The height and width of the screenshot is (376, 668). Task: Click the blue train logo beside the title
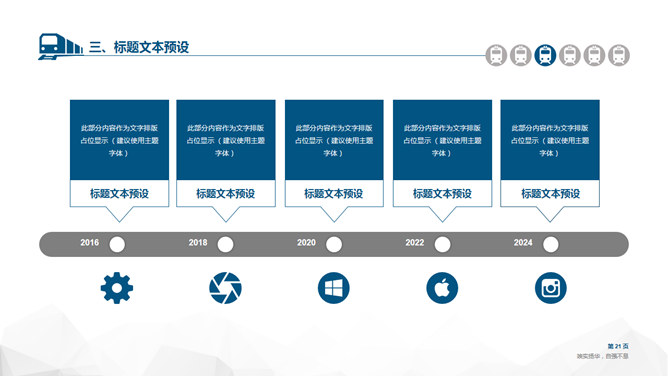(61, 46)
